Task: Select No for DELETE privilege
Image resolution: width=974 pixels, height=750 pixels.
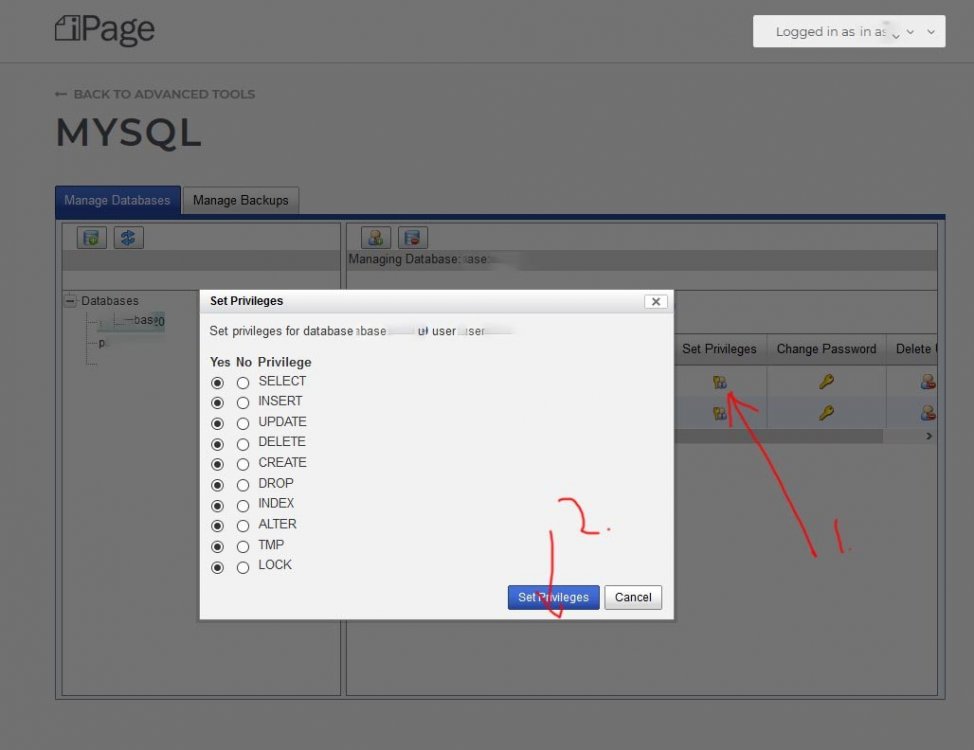Action: pos(243,444)
